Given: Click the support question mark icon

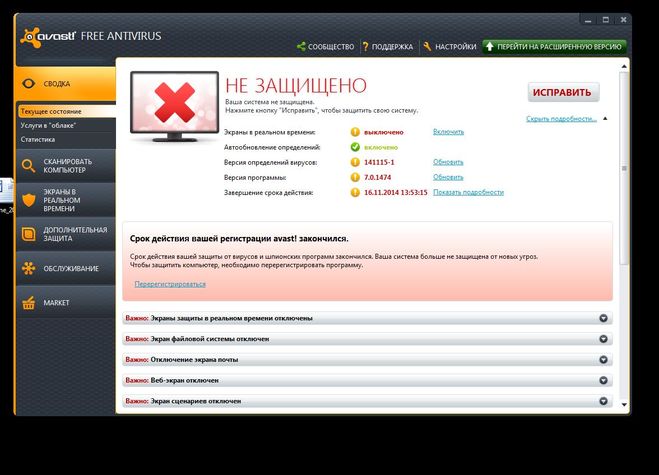Looking at the screenshot, I should tap(365, 47).
